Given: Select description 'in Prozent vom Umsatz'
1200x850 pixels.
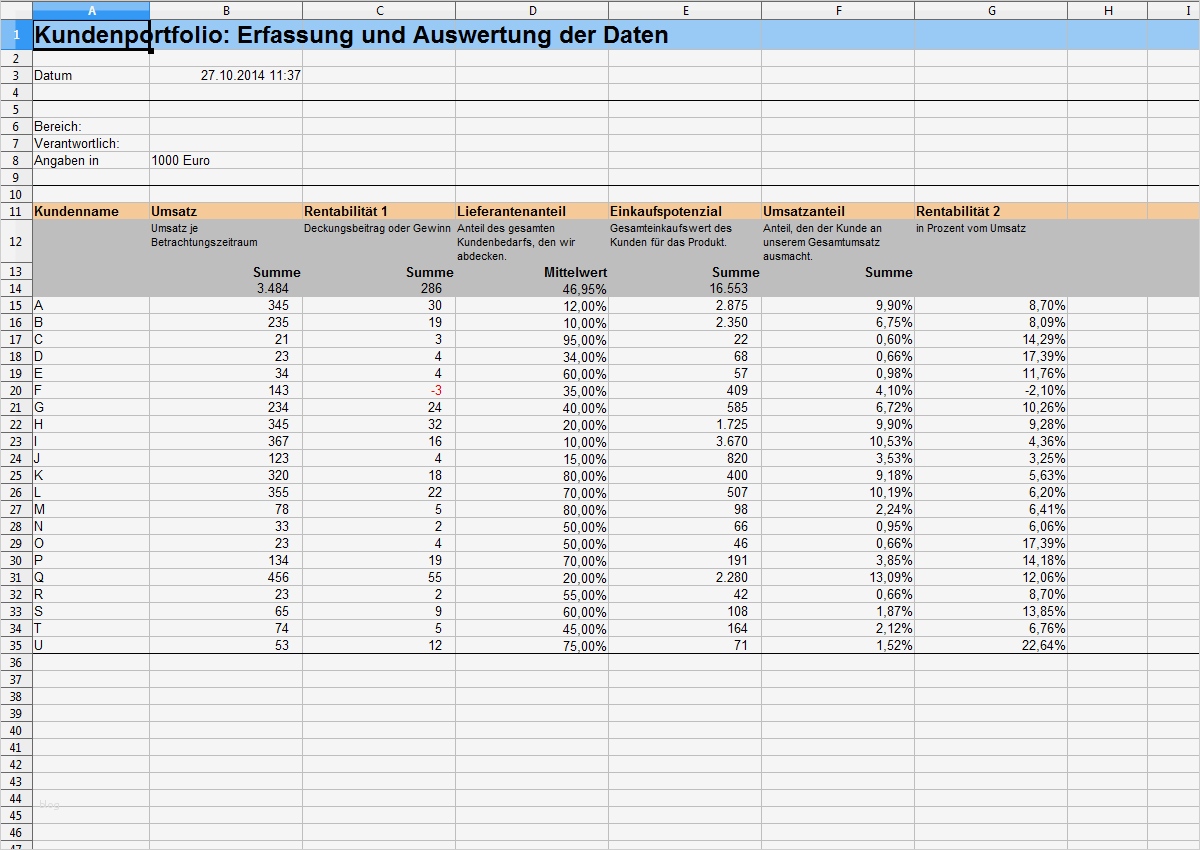Looking at the screenshot, I should tap(991, 241).
